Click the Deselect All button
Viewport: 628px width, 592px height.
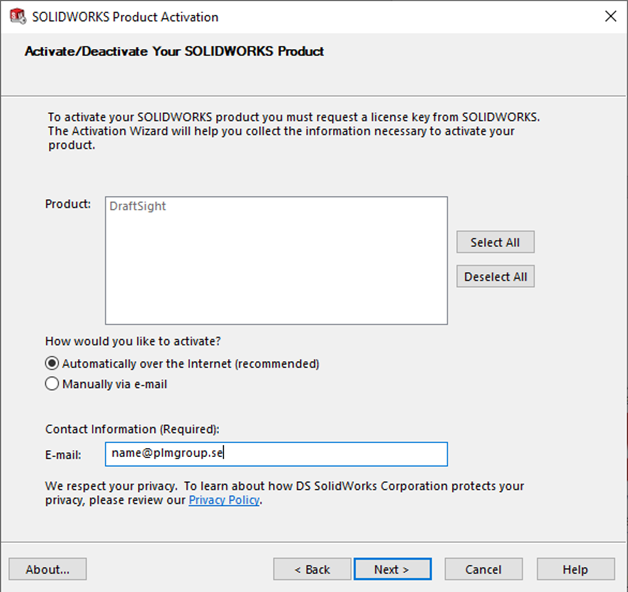(495, 276)
